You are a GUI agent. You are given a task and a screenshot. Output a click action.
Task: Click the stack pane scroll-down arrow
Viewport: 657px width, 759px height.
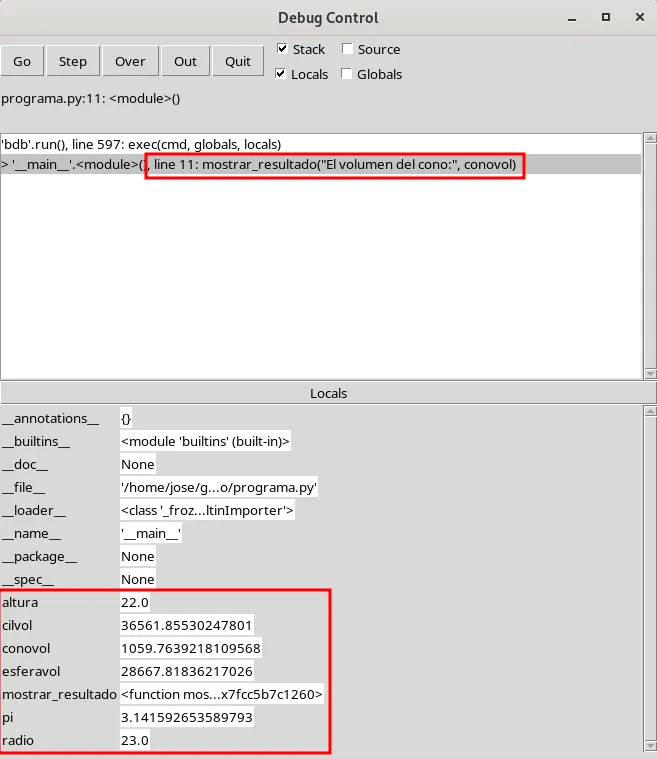point(650,374)
